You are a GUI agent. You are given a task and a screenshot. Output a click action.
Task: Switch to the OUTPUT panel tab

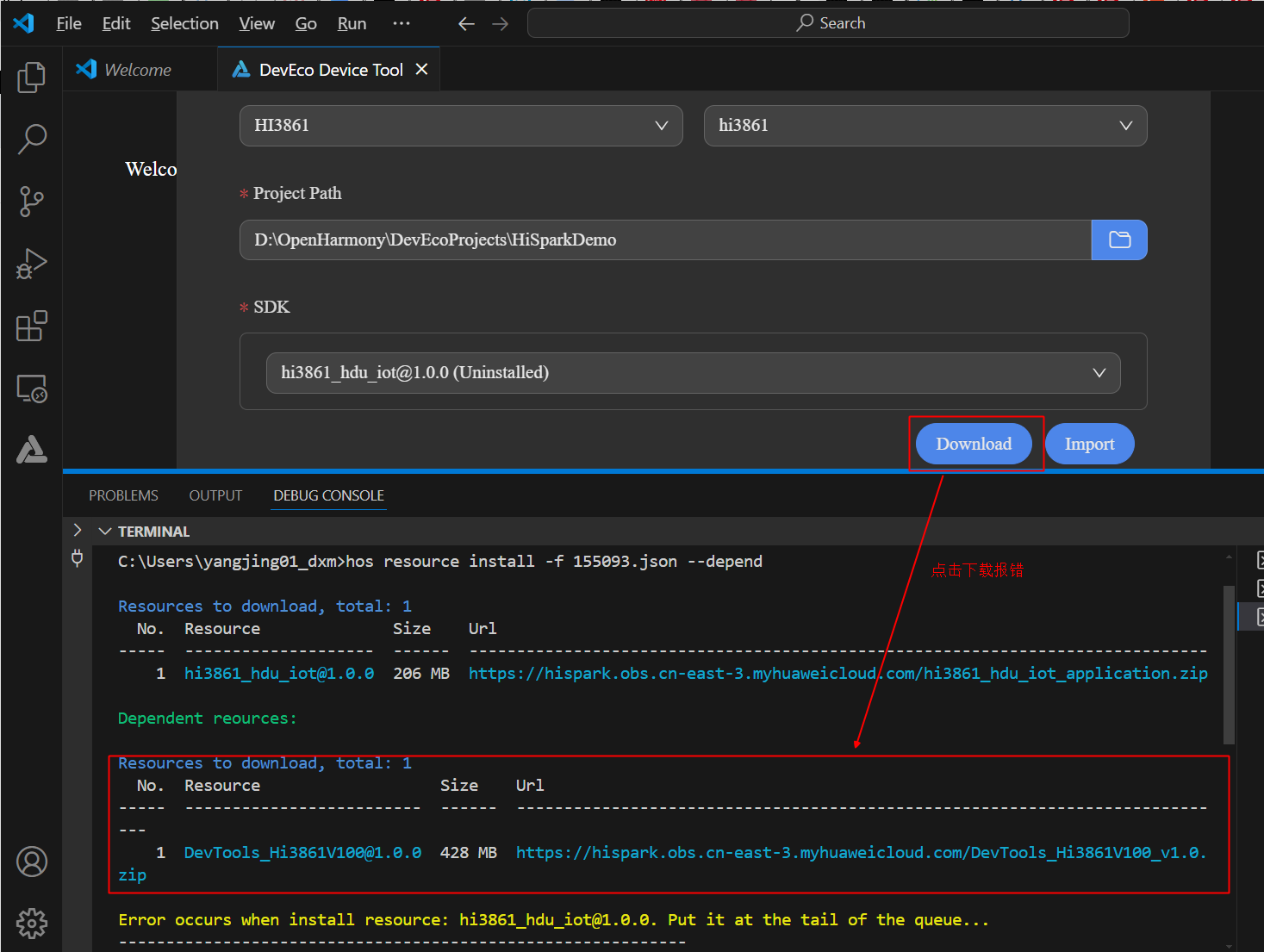tap(215, 495)
